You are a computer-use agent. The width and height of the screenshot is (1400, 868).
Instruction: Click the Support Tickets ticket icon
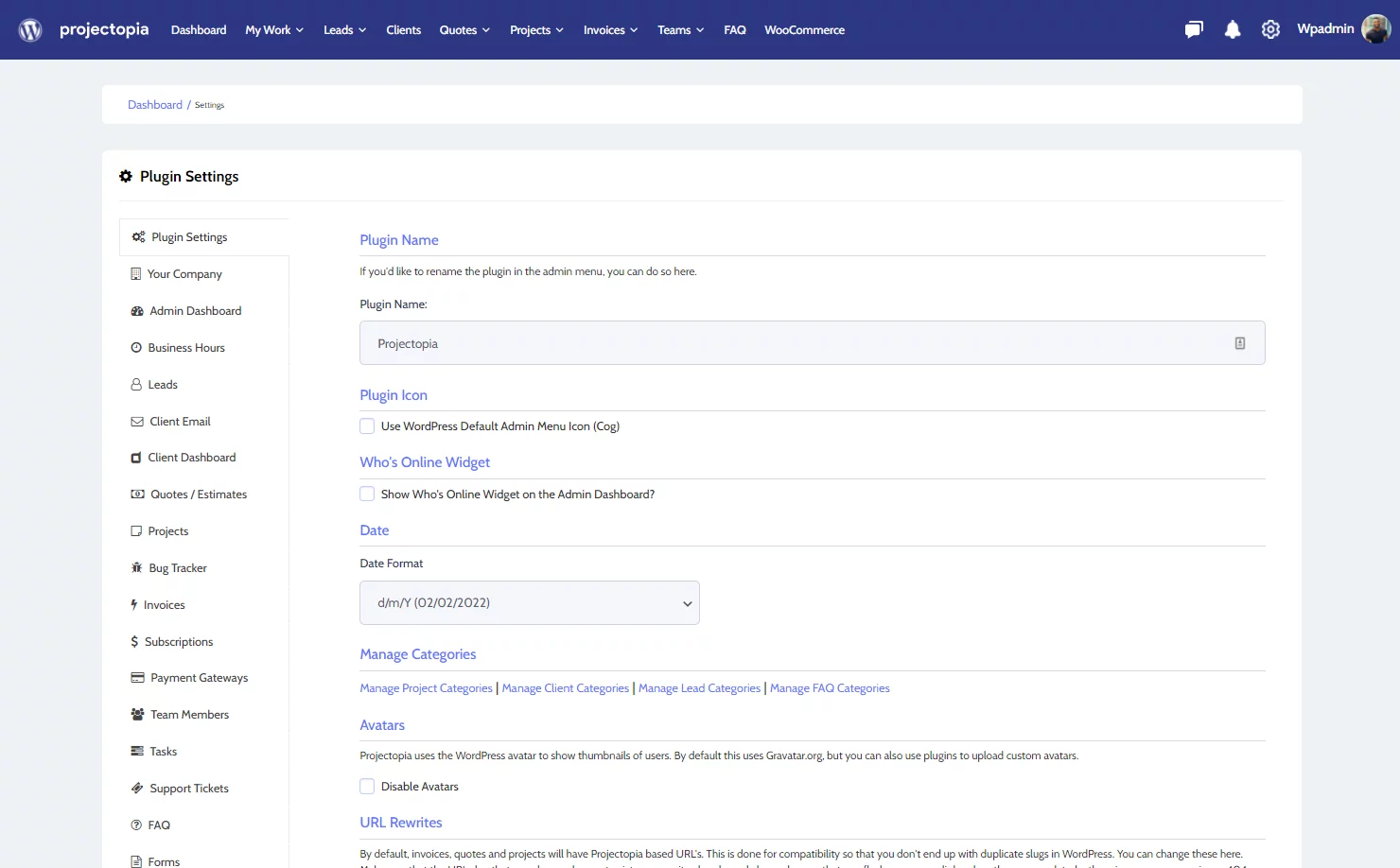pos(137,789)
